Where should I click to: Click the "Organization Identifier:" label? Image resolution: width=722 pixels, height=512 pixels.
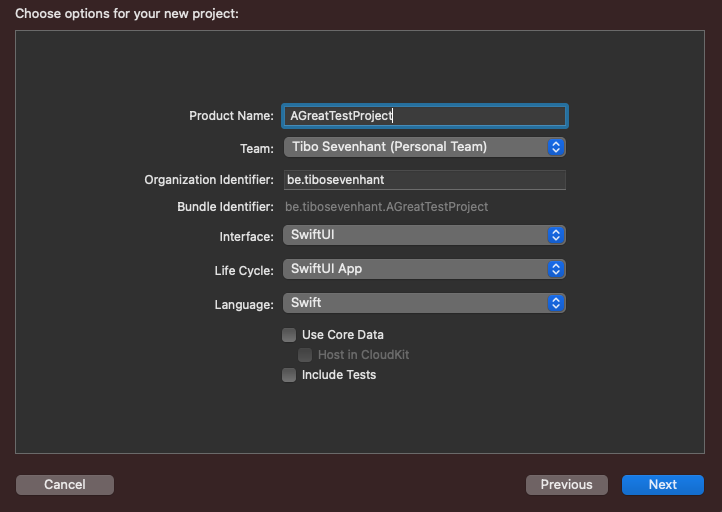coord(209,180)
